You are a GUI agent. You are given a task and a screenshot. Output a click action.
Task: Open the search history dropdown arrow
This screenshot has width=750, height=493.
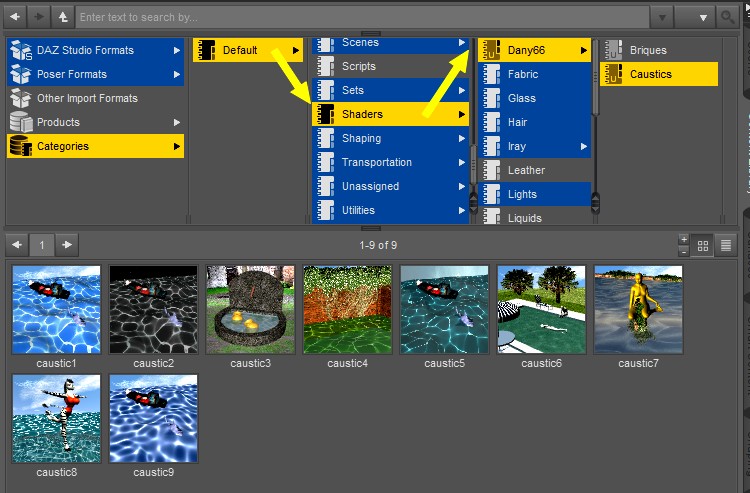[x=662, y=18]
